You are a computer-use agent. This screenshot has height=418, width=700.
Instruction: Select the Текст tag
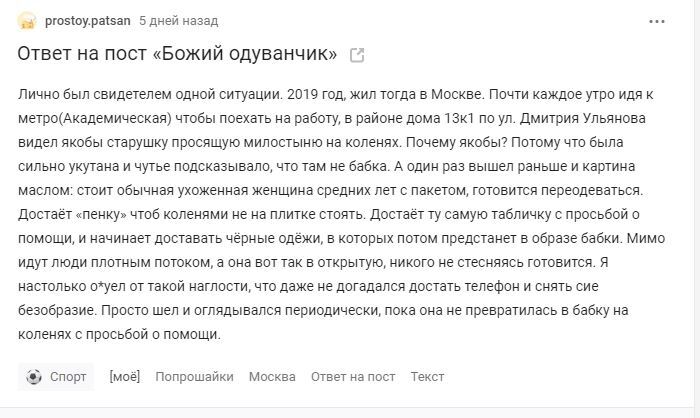click(x=427, y=377)
